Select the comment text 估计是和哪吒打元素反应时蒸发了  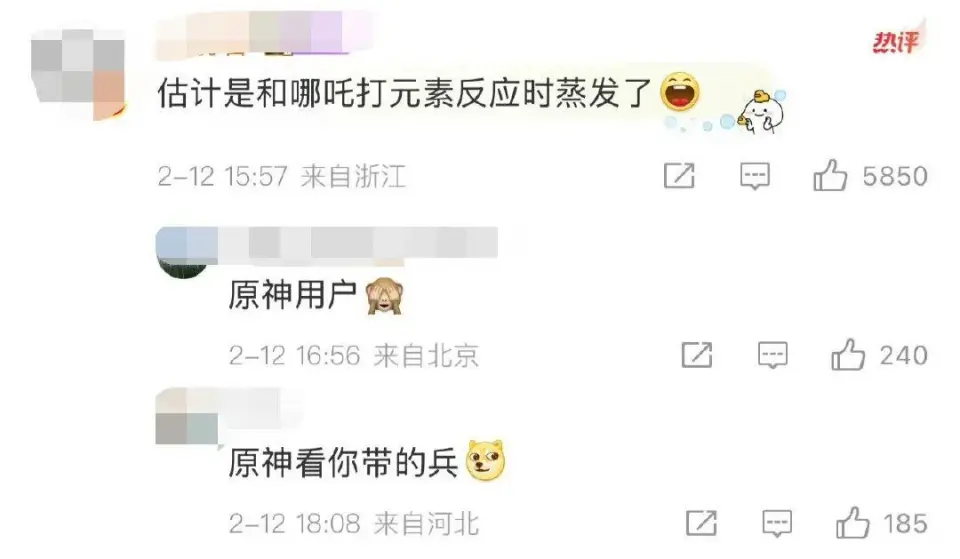[405, 94]
